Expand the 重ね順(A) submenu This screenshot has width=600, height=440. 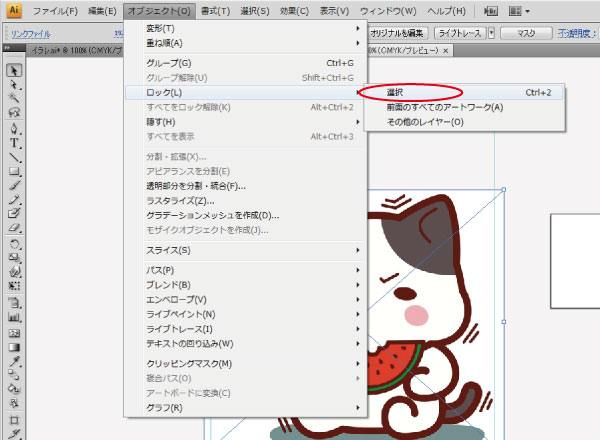click(x=246, y=43)
